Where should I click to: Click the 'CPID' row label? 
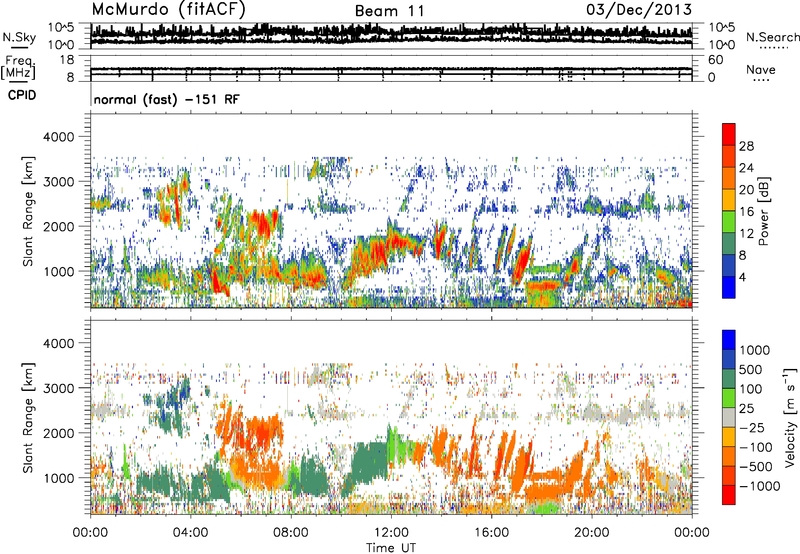coord(22,95)
